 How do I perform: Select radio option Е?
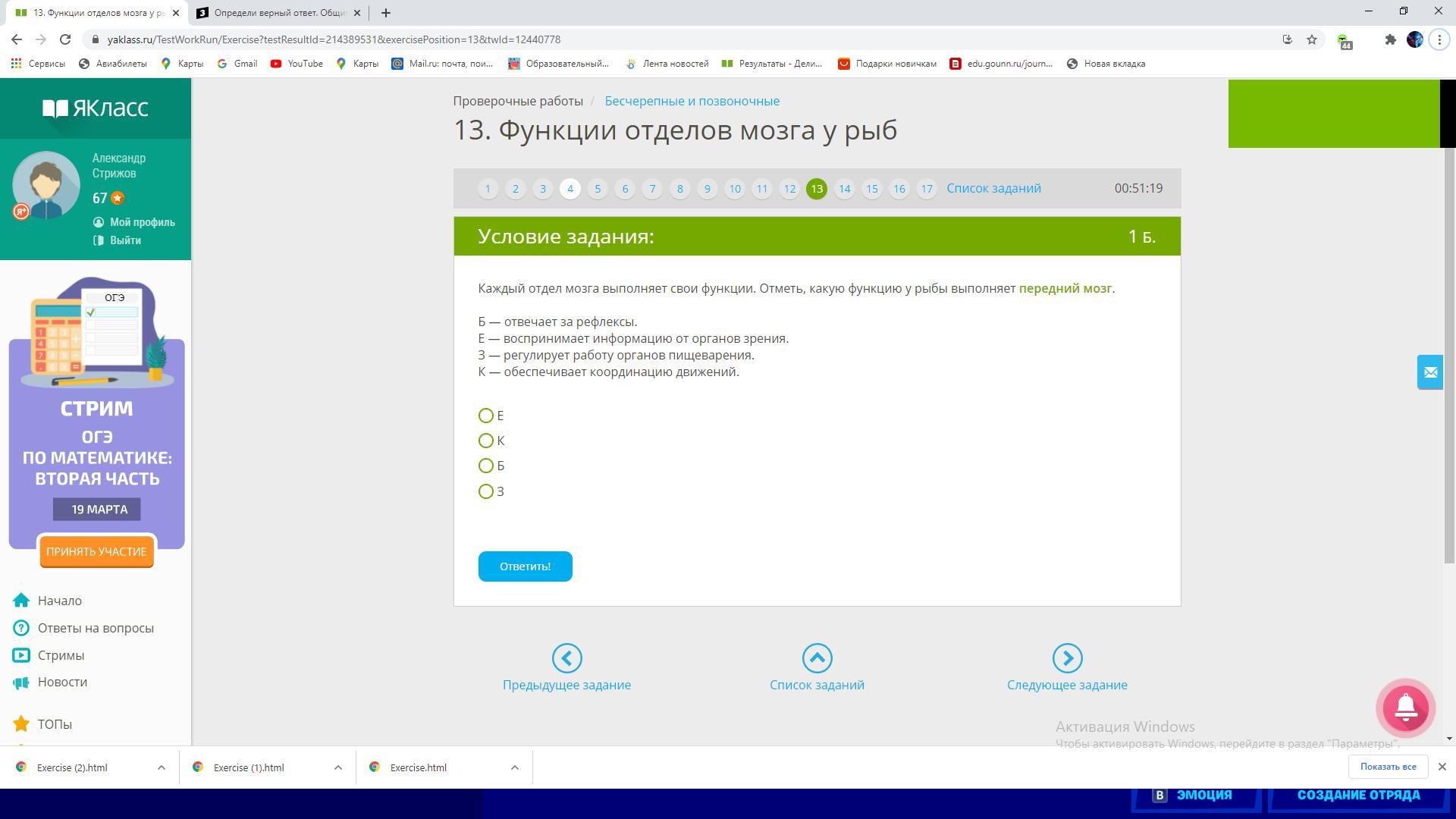(x=486, y=416)
